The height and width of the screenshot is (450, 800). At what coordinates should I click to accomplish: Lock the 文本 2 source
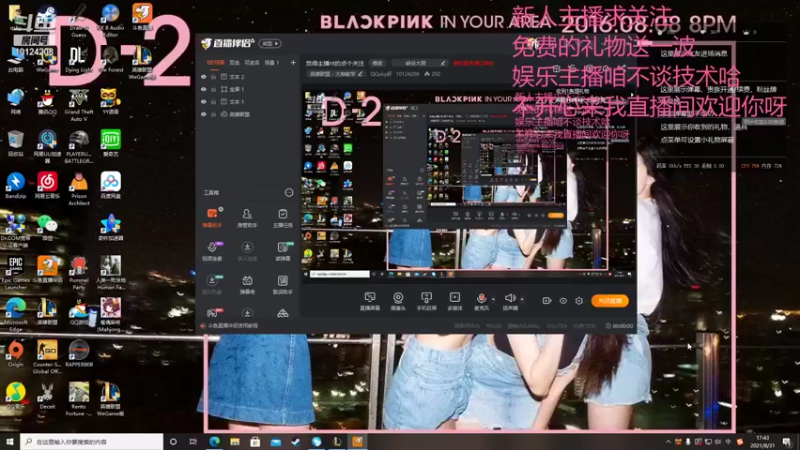(x=213, y=77)
